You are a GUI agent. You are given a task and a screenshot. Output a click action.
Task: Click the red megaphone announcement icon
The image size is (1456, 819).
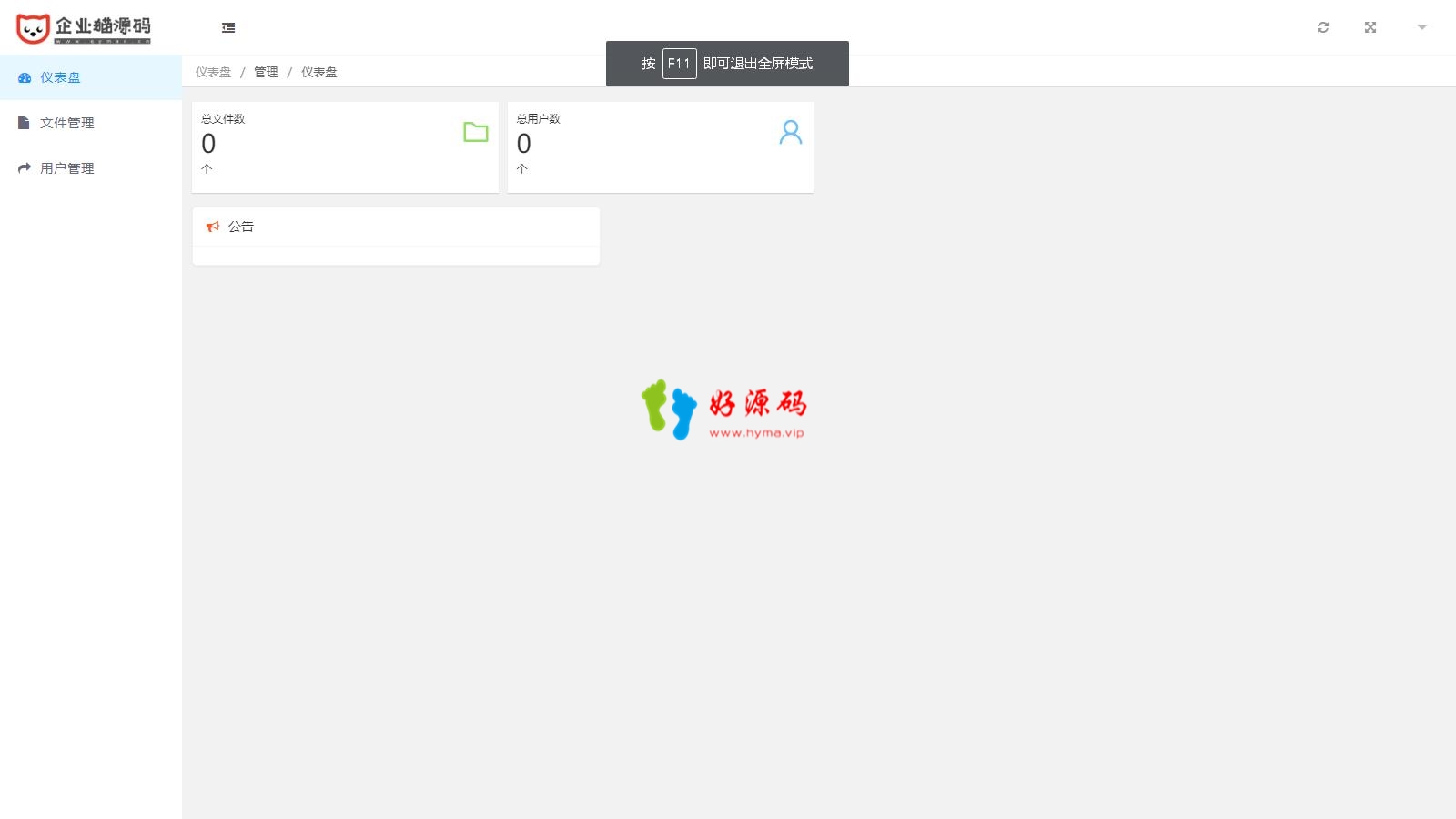(213, 227)
